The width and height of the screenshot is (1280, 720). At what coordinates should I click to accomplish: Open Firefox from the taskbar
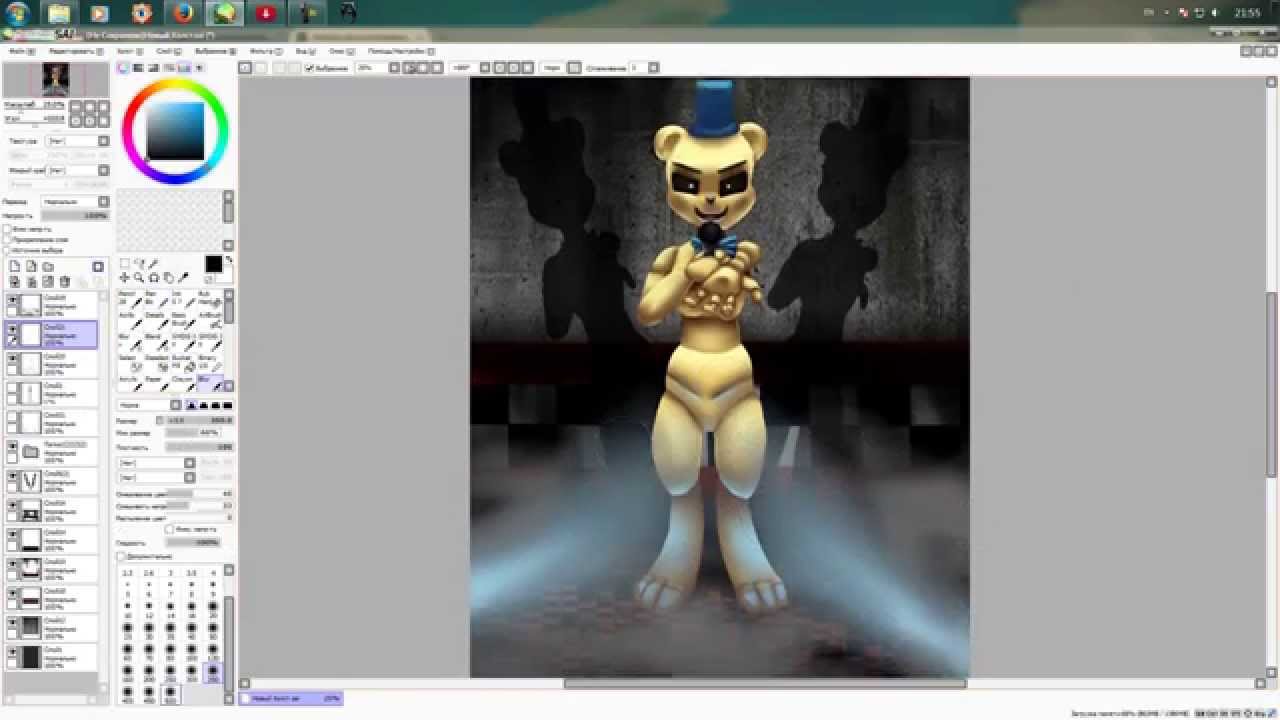click(183, 13)
